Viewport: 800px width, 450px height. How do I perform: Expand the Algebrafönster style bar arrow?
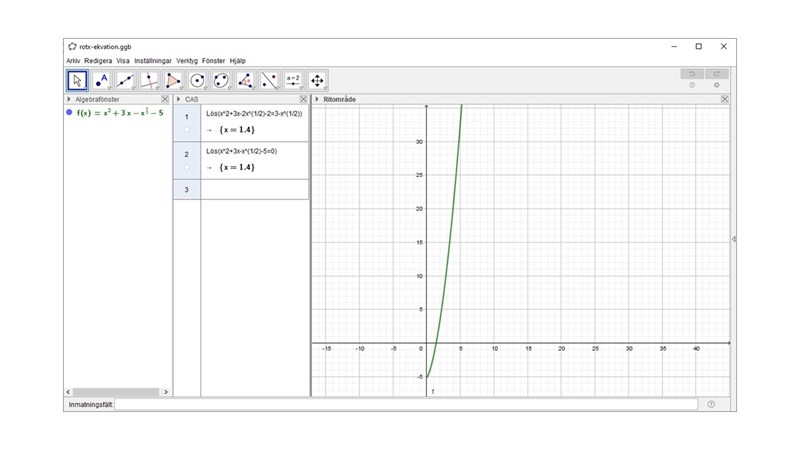click(x=70, y=100)
